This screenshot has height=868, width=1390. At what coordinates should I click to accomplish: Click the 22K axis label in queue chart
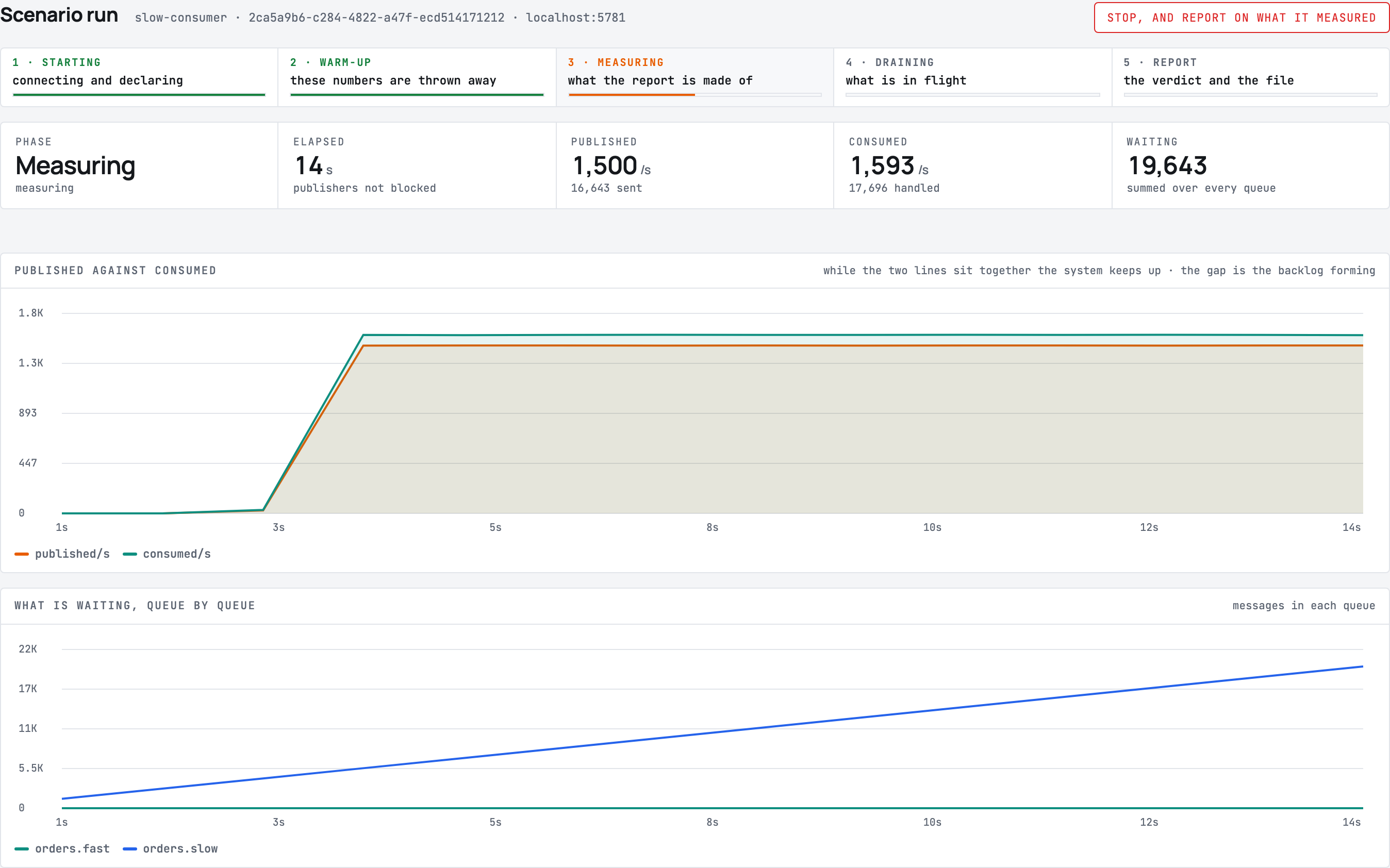[x=28, y=649]
